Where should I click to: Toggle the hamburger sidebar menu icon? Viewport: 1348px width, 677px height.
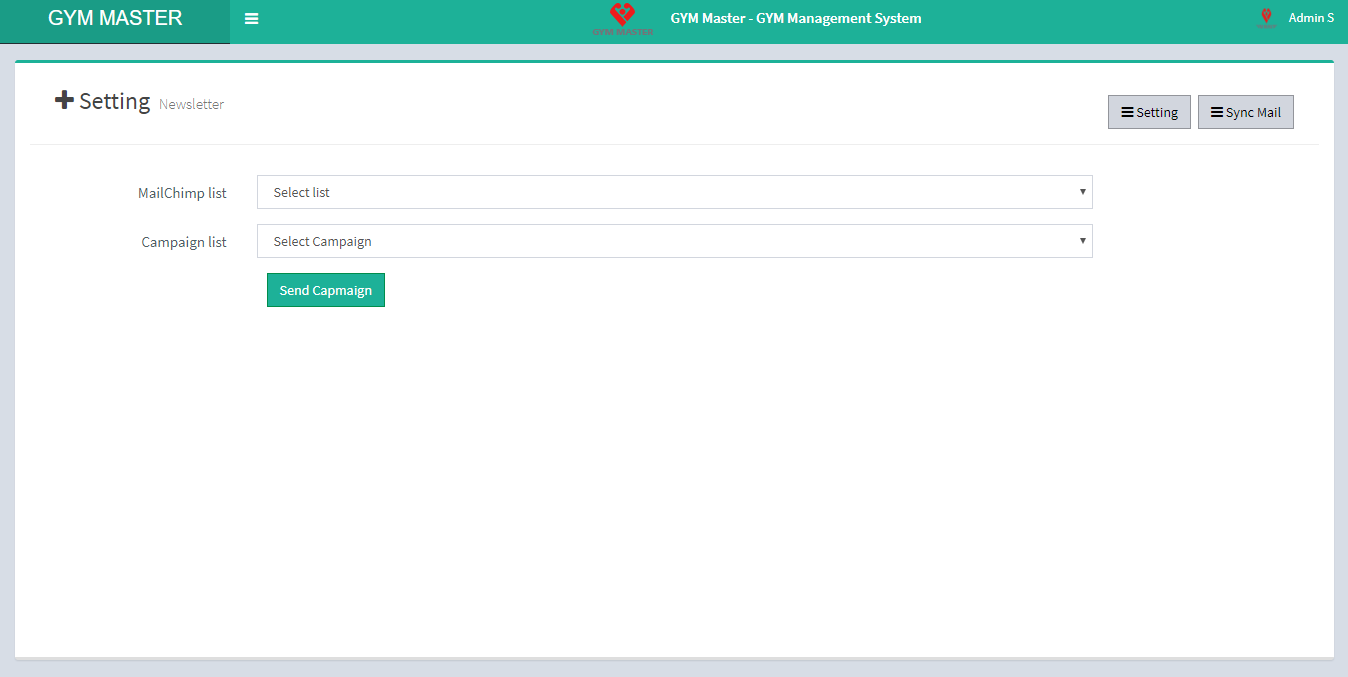point(252,19)
